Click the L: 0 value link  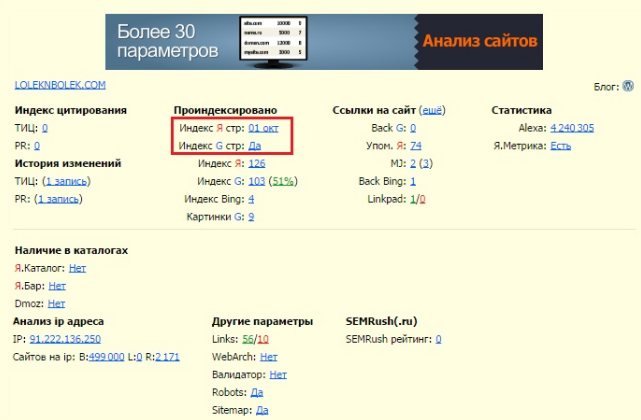pyautogui.click(x=139, y=357)
